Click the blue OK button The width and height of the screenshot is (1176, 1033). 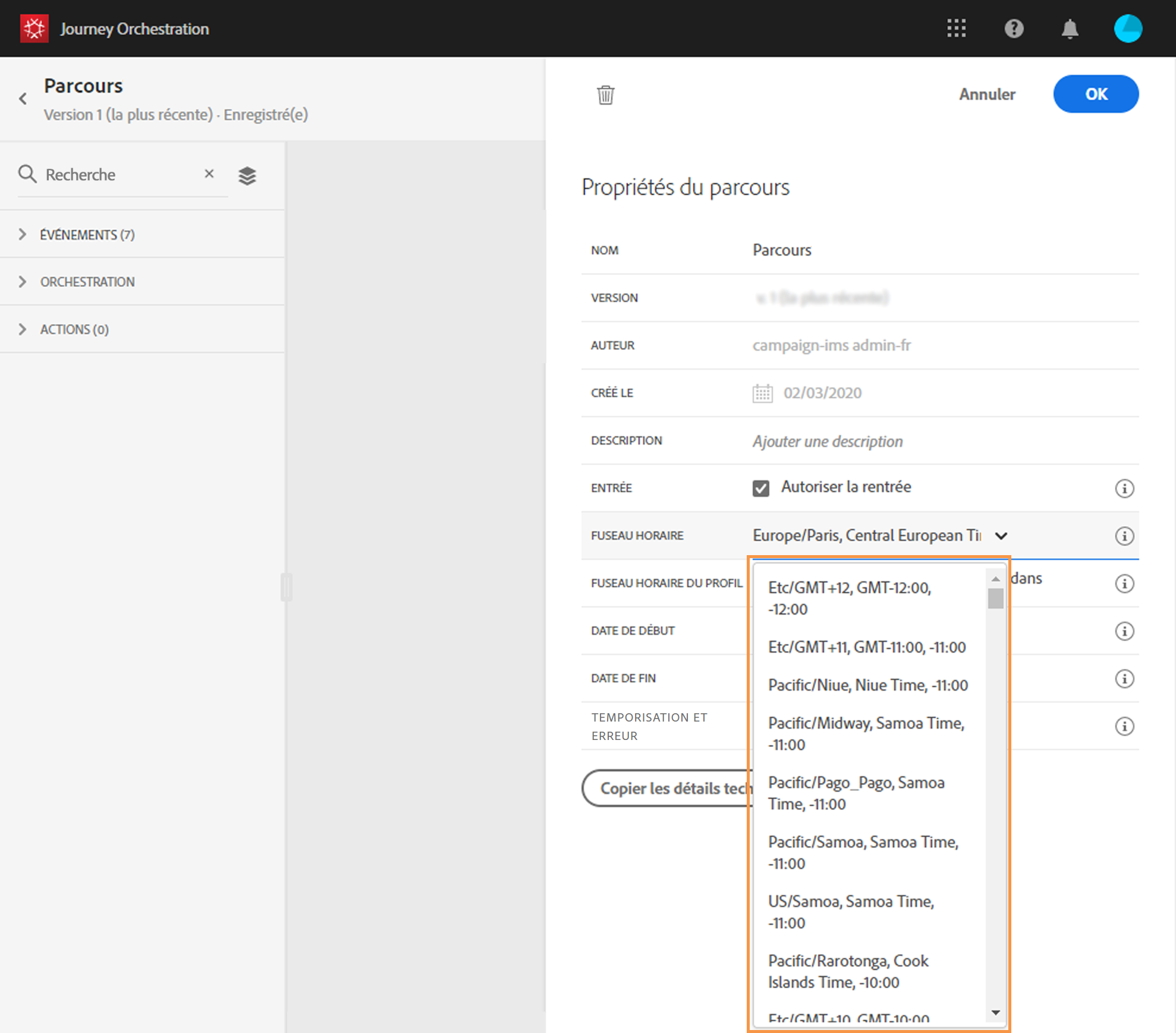pos(1095,94)
